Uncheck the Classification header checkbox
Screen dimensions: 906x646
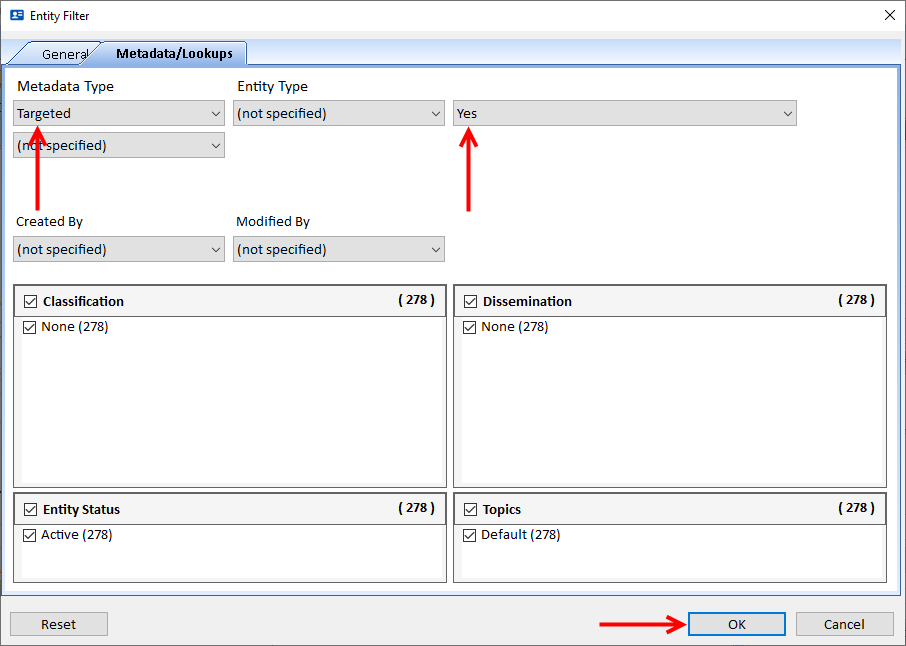[x=30, y=301]
